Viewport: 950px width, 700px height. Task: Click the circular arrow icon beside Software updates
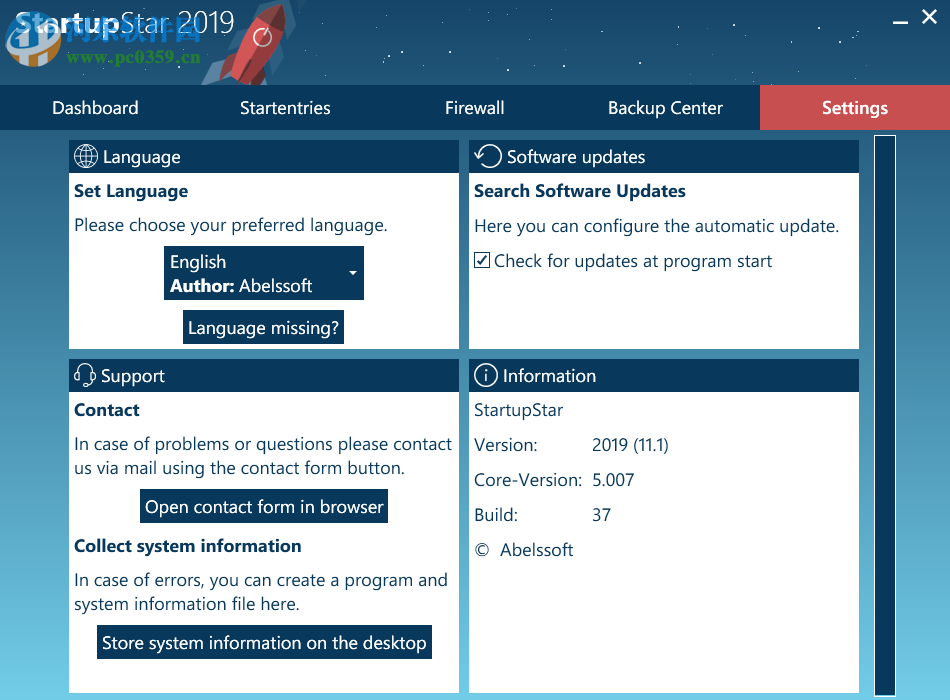[488, 156]
